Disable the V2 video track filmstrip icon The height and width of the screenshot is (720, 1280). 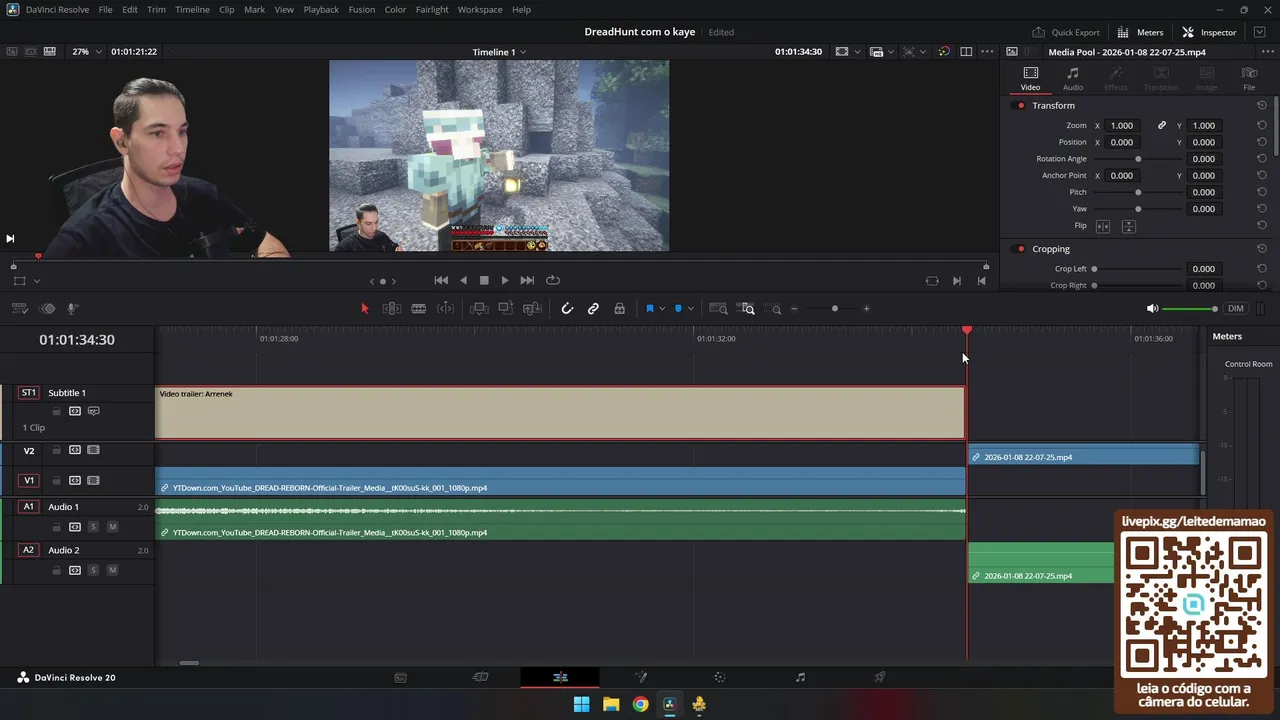pyautogui.click(x=93, y=450)
